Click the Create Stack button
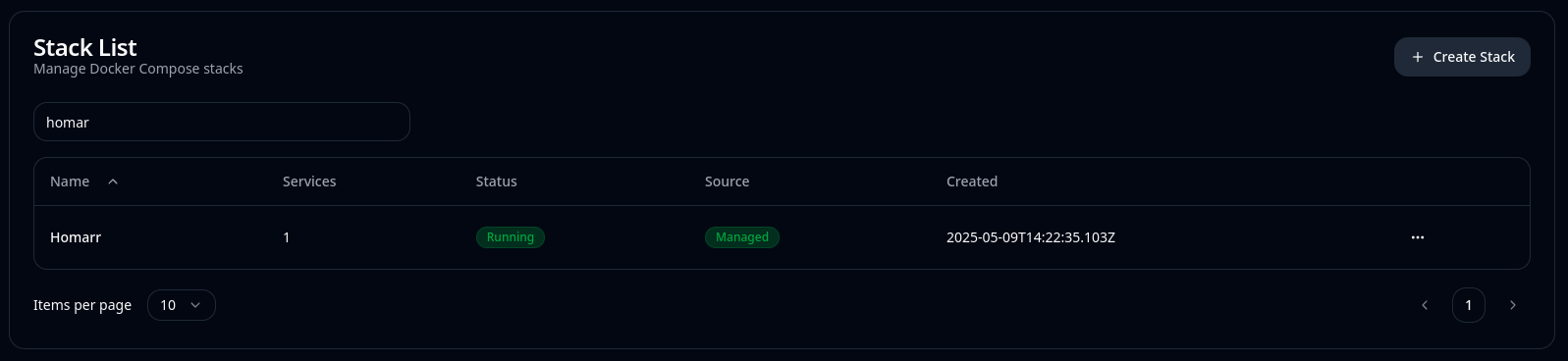Screen dimensions: 1568x361 (x=1462, y=57)
